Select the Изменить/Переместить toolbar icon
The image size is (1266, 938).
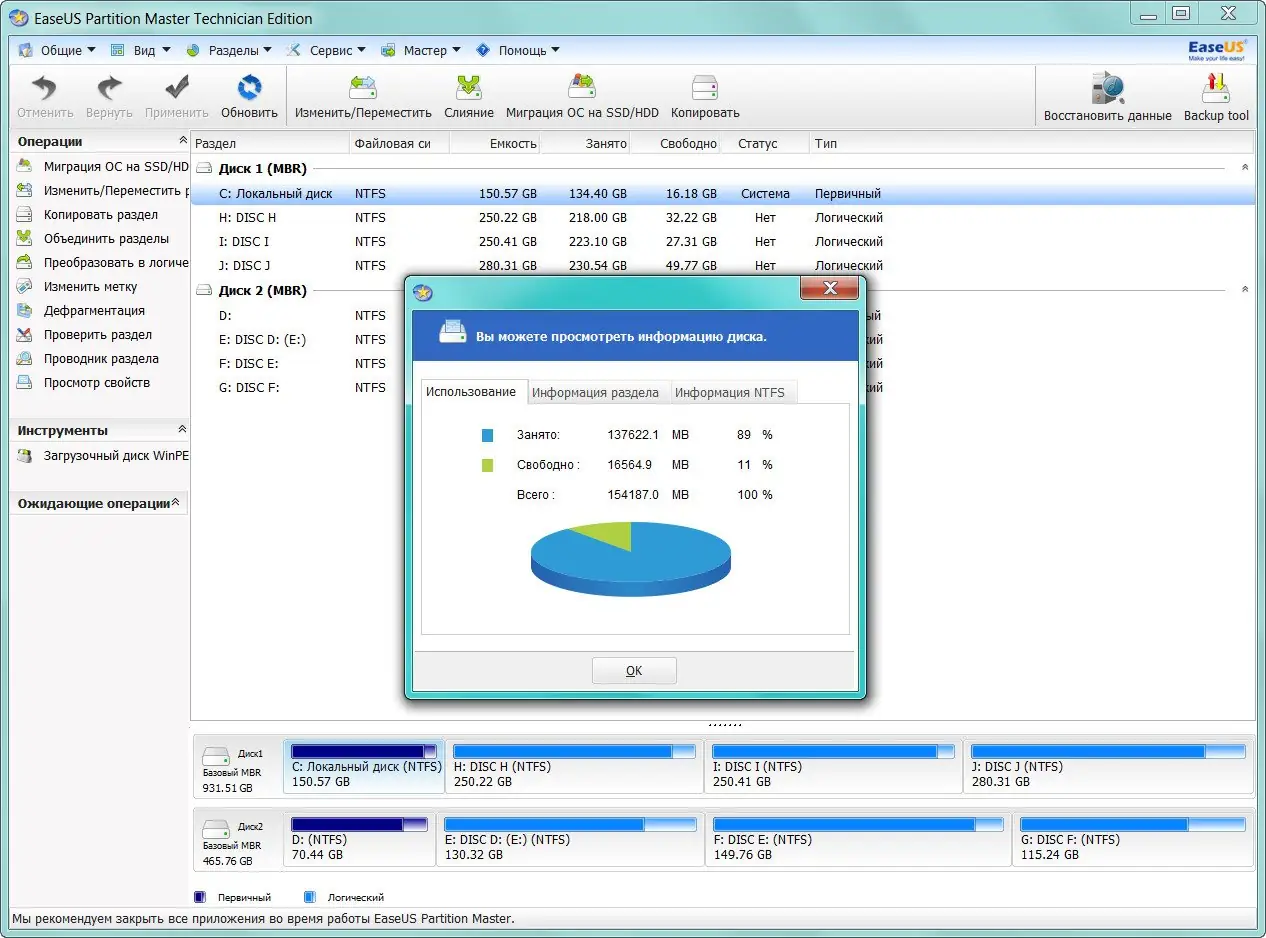coord(362,89)
